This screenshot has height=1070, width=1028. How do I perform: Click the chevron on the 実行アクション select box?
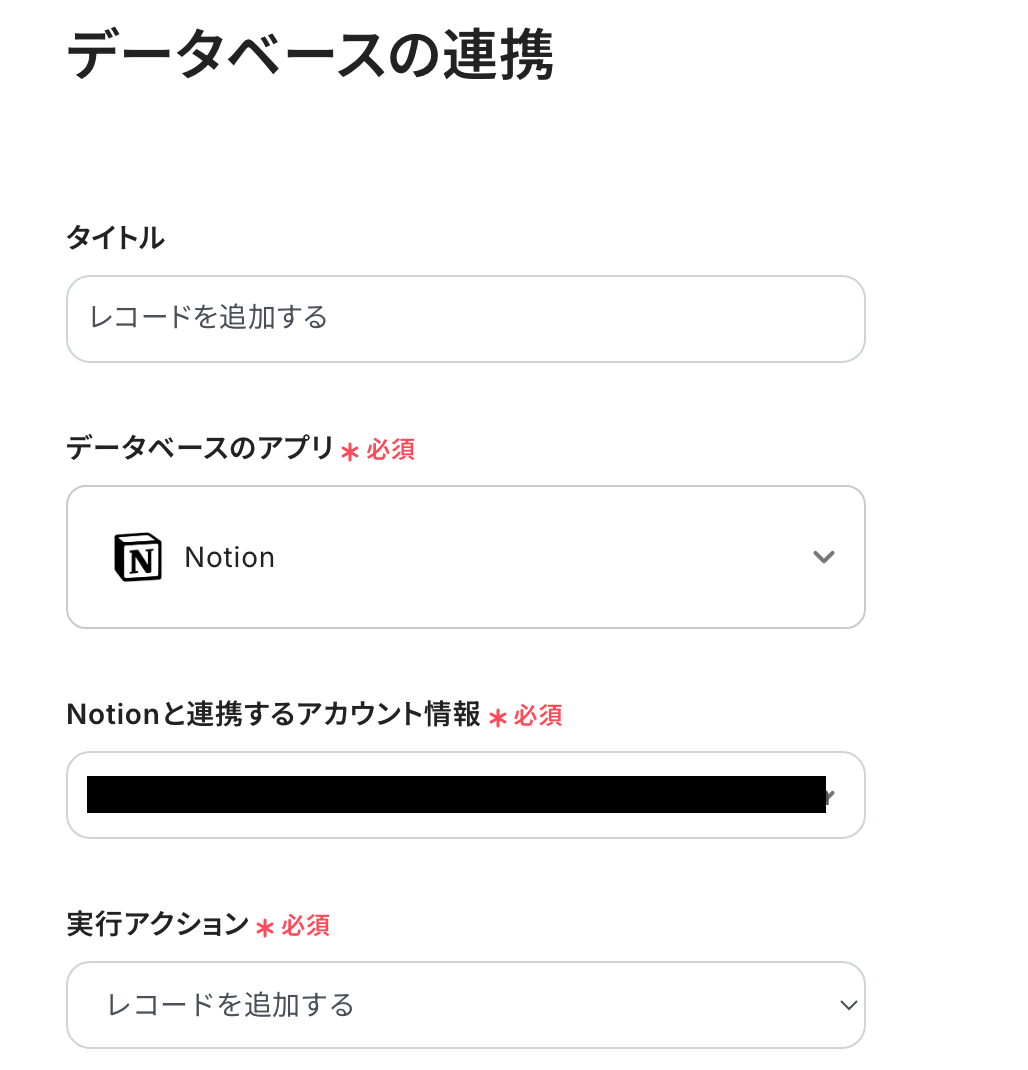pyautogui.click(x=848, y=1005)
